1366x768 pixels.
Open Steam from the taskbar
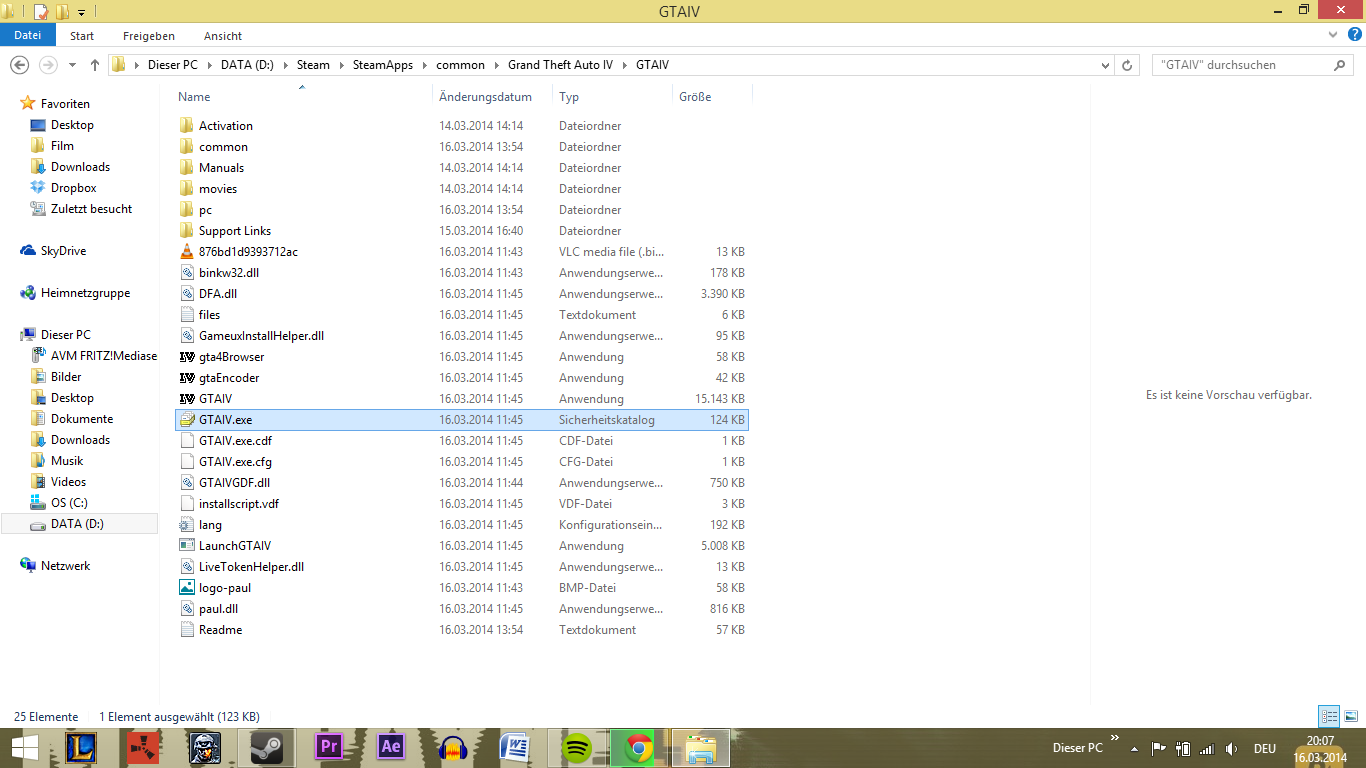(x=265, y=748)
